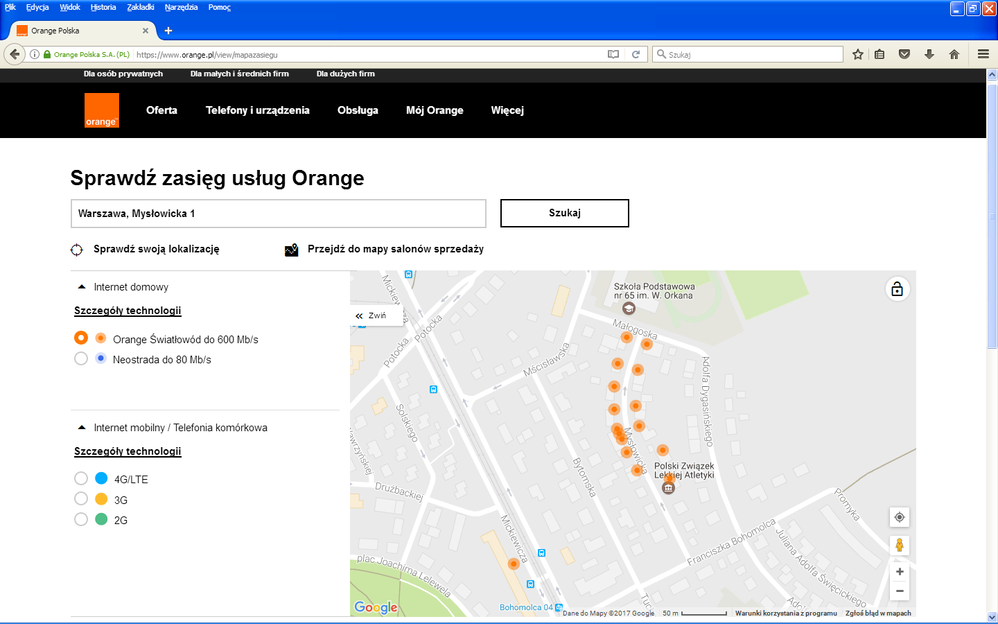This screenshot has width=998, height=624.
Task: Select the 4G/LTE coverage radio button
Action: tap(81, 479)
